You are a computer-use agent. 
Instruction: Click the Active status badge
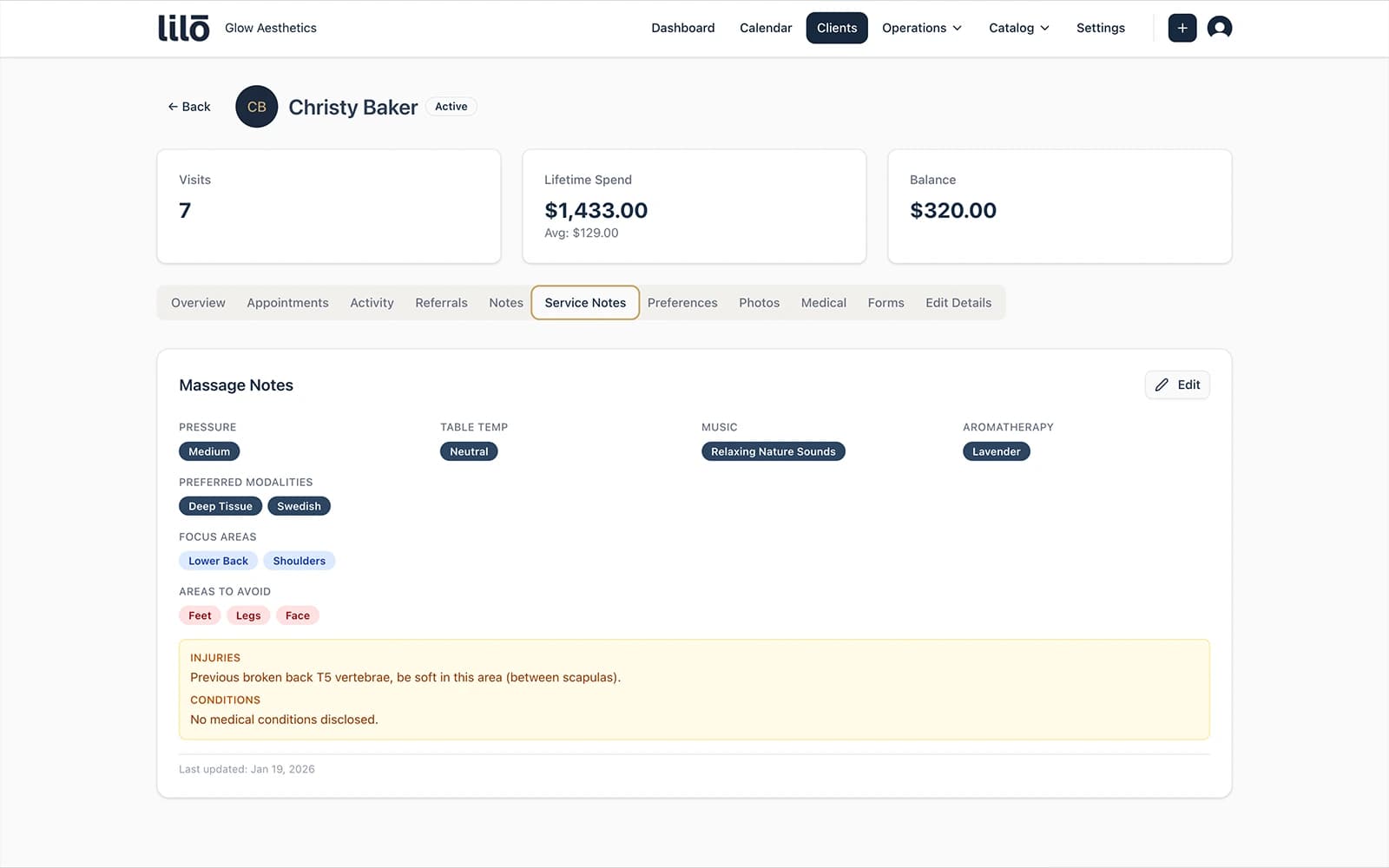click(451, 107)
